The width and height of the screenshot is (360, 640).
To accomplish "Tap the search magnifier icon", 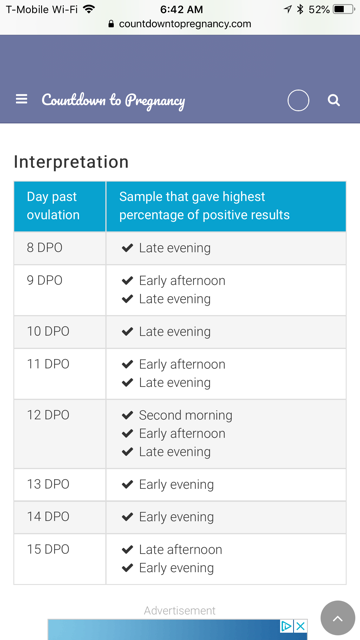I will pyautogui.click(x=334, y=100).
